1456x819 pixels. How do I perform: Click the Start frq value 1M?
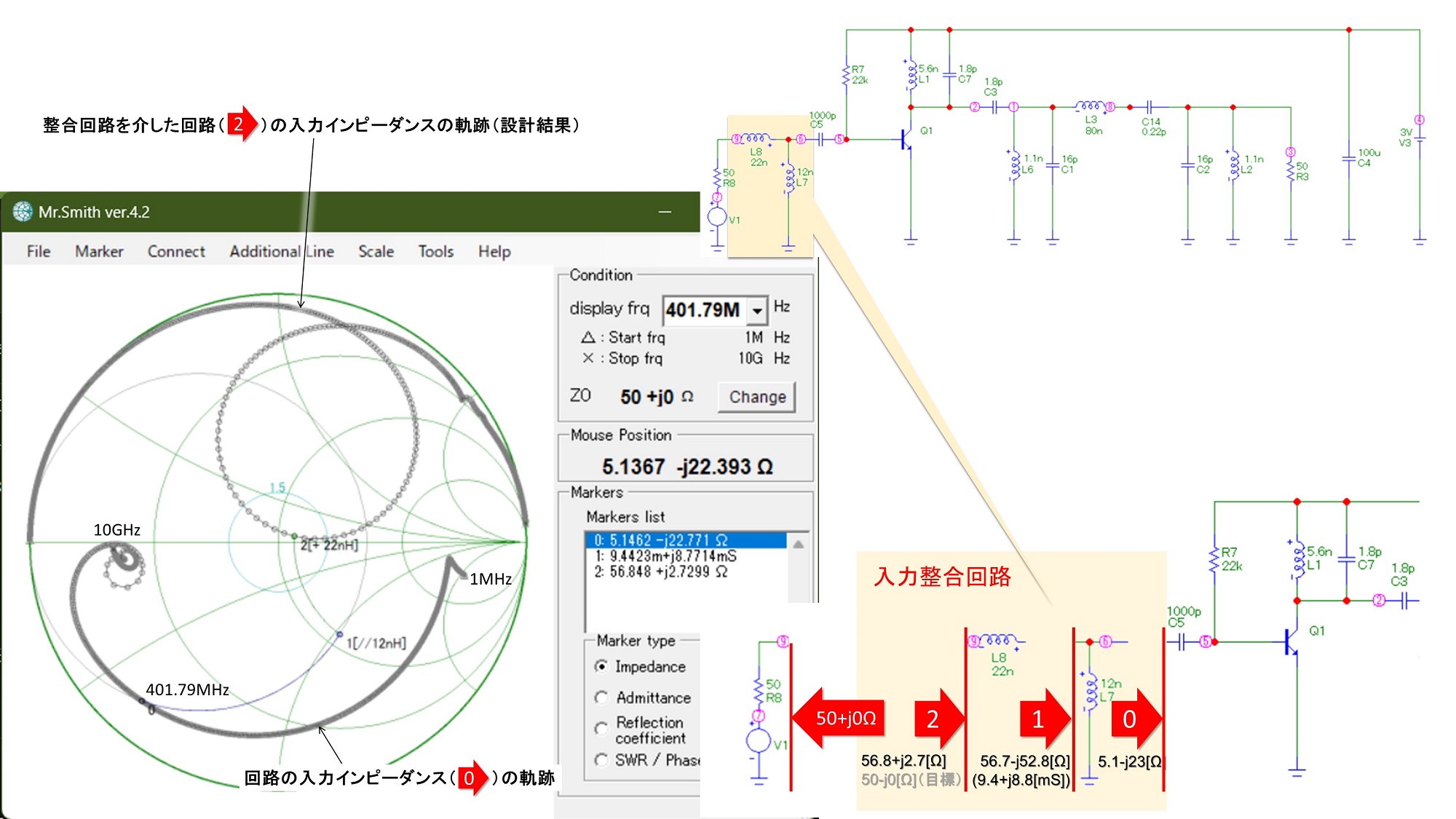tap(753, 338)
